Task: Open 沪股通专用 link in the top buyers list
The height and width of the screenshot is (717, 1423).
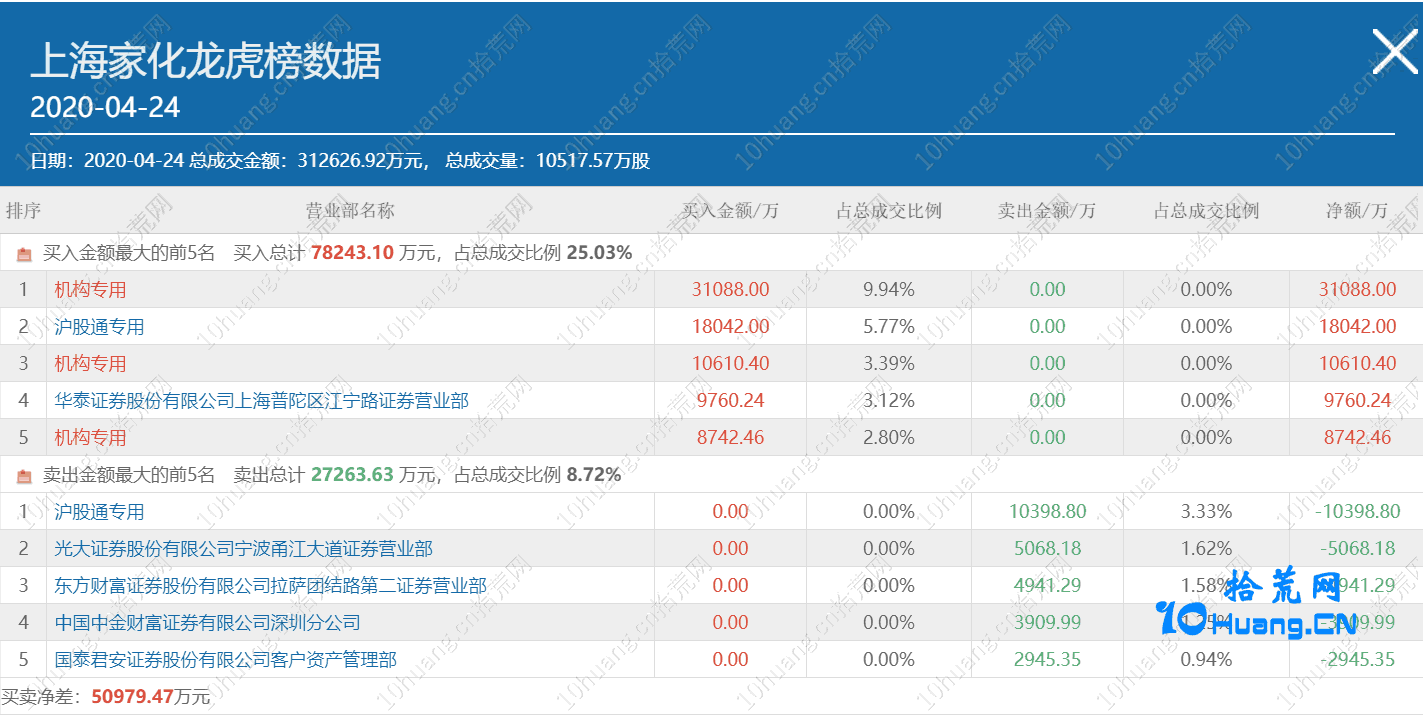Action: [99, 327]
